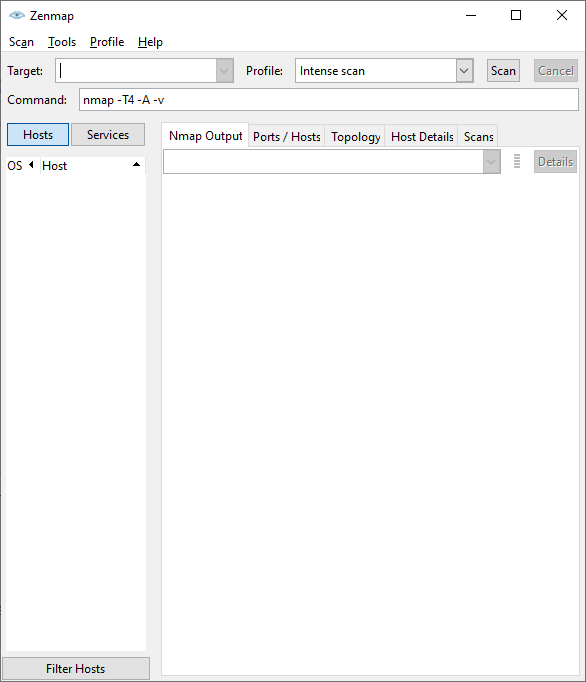Expand the Target history dropdown
This screenshot has height=682, width=586.
click(x=224, y=70)
